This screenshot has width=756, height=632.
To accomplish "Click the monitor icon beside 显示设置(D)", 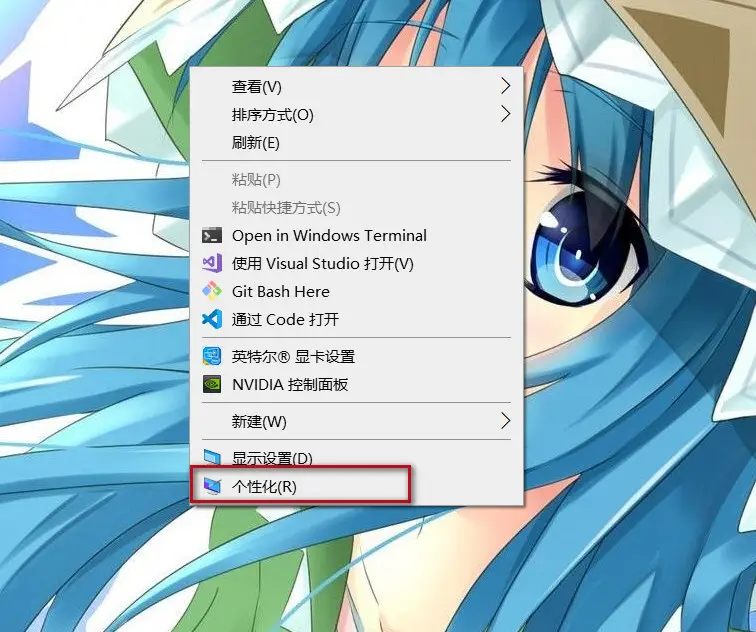I will [211, 459].
